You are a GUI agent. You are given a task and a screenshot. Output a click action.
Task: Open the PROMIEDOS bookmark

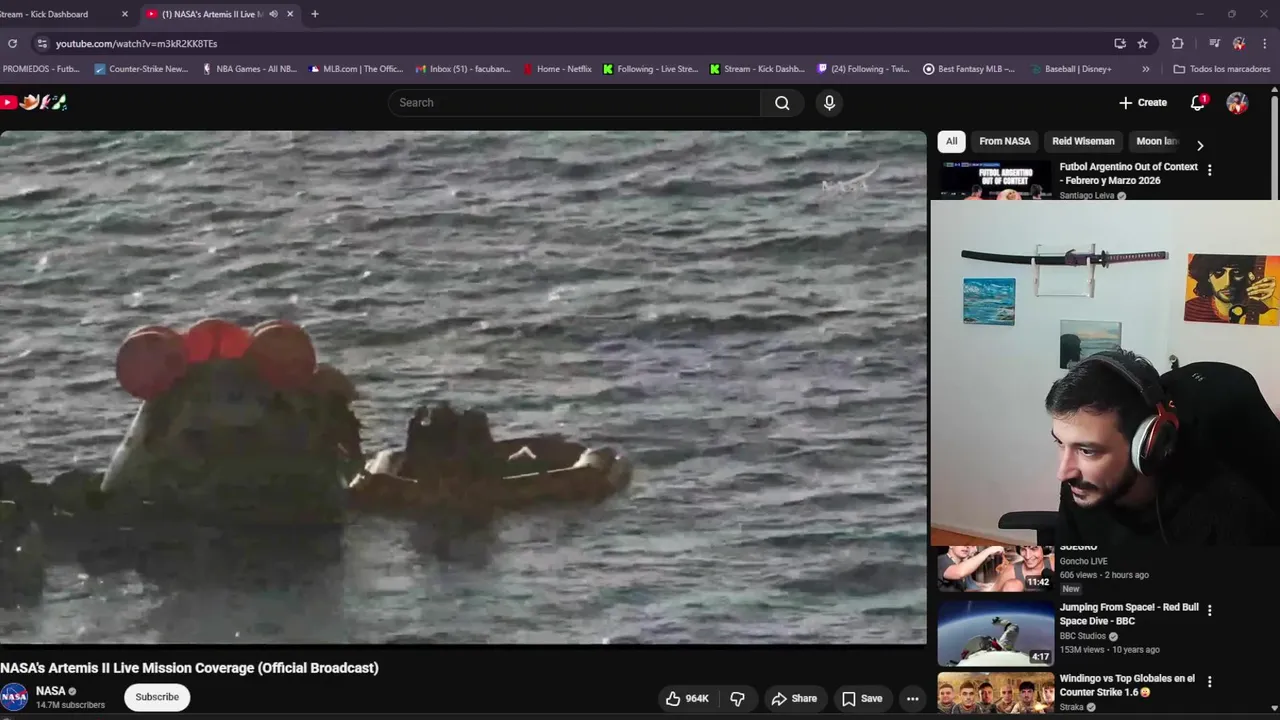pos(41,69)
